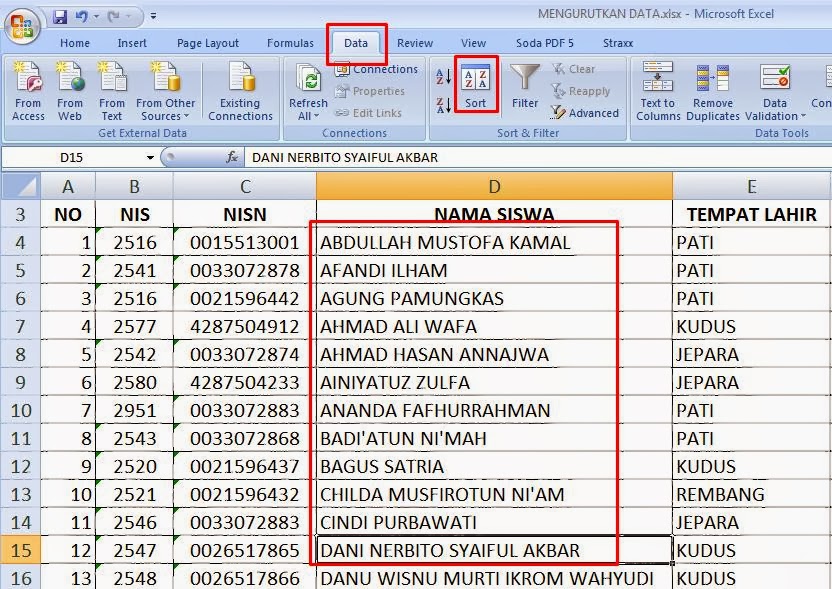Screen dimensions: 832x589
Task: Import data From Text
Action: (111, 91)
